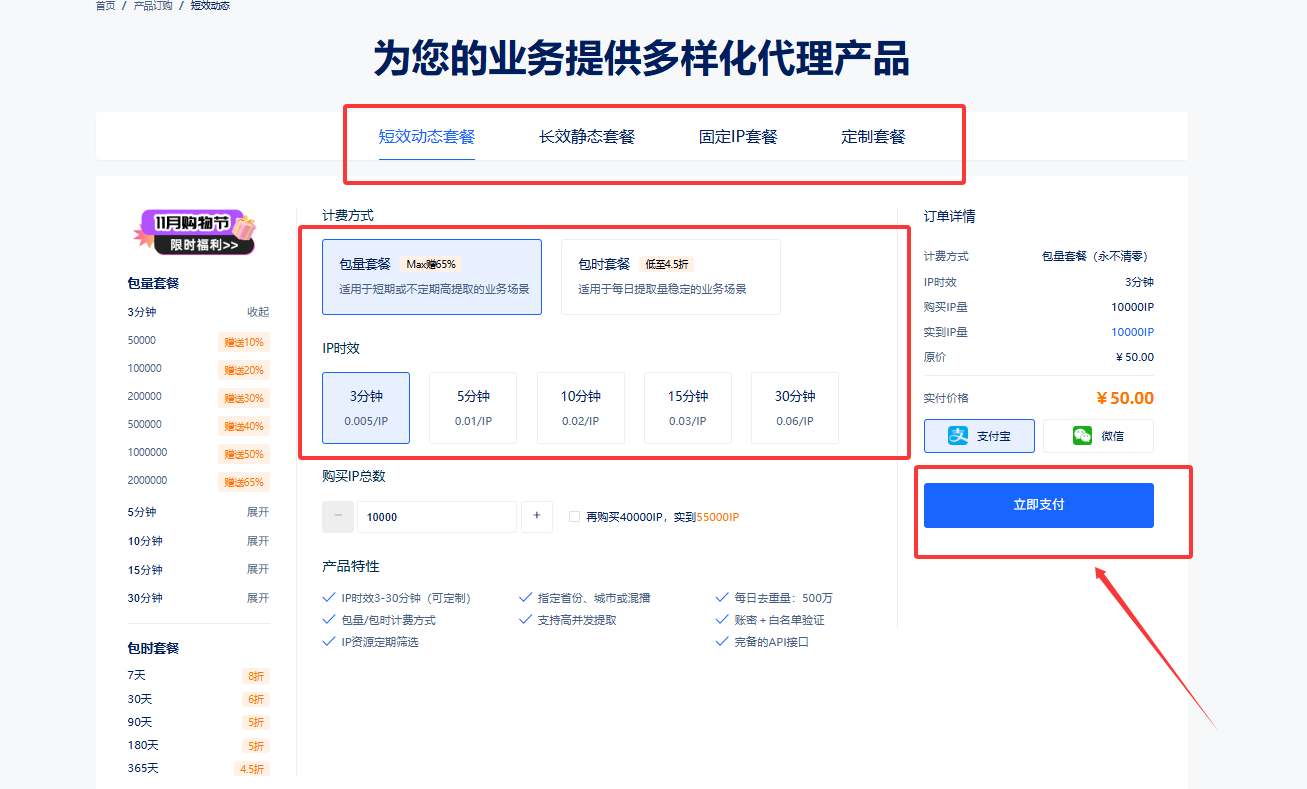
Task: Click the IP quantity input field
Action: click(x=436, y=517)
